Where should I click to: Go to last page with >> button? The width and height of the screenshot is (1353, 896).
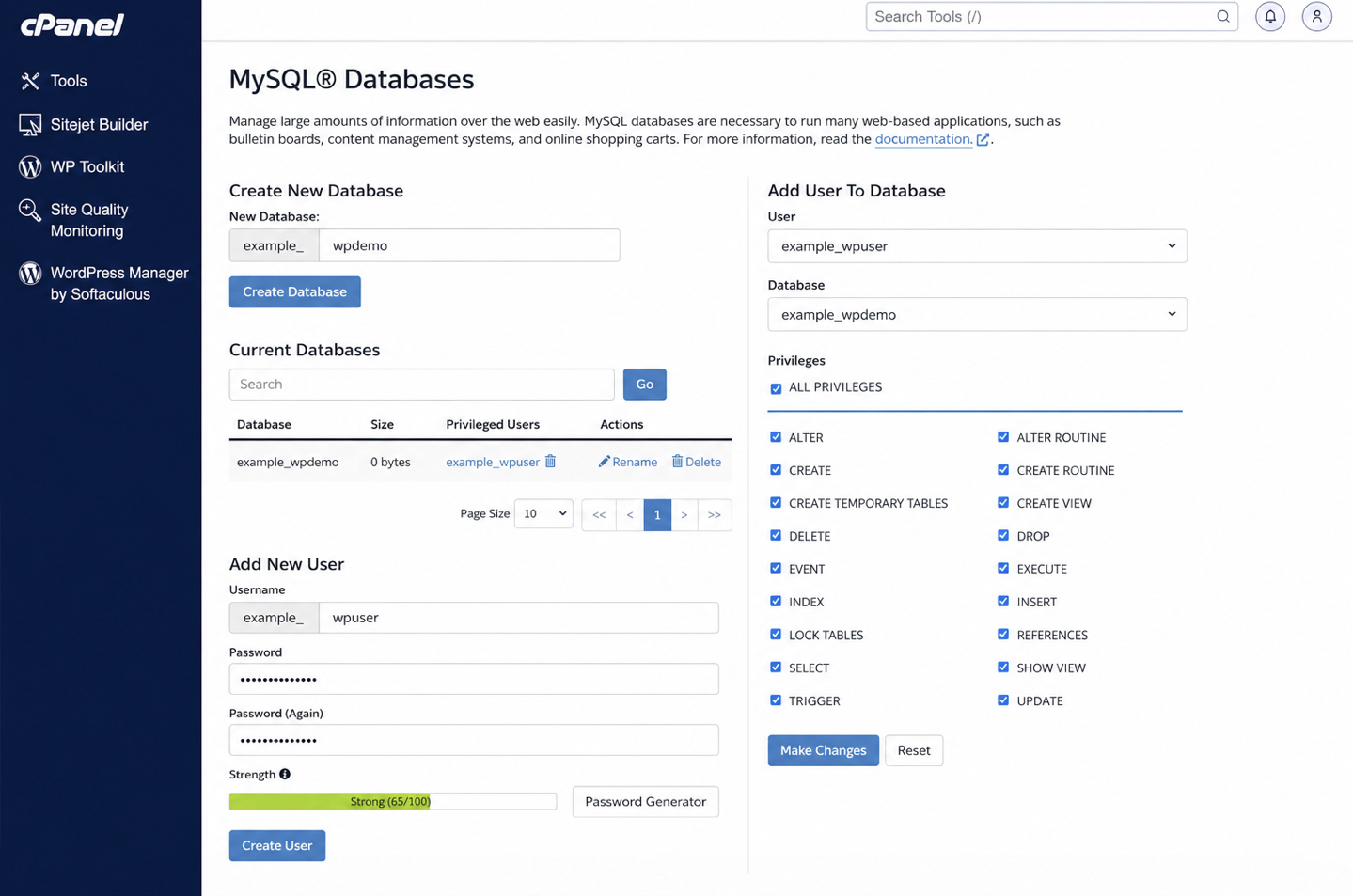point(715,514)
